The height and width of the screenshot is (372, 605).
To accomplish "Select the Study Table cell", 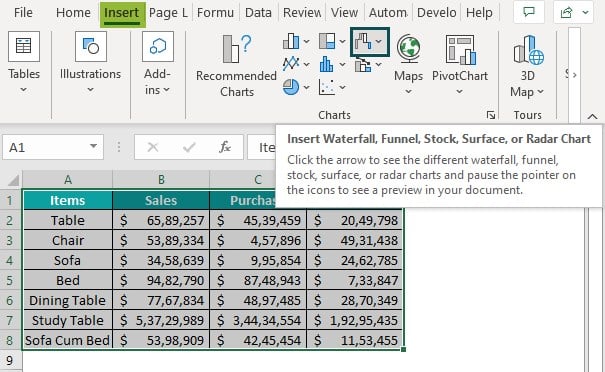I will pyautogui.click(x=68, y=320).
